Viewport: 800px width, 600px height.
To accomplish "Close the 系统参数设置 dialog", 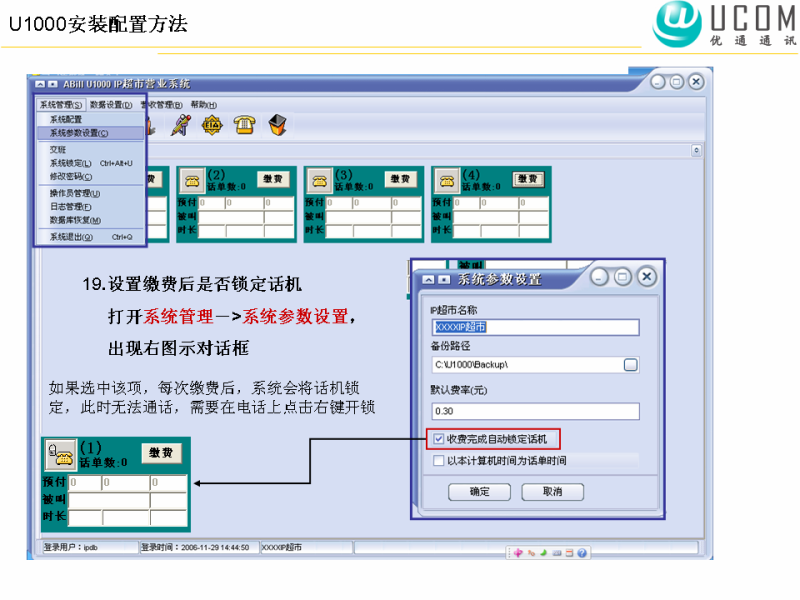I will (646, 277).
